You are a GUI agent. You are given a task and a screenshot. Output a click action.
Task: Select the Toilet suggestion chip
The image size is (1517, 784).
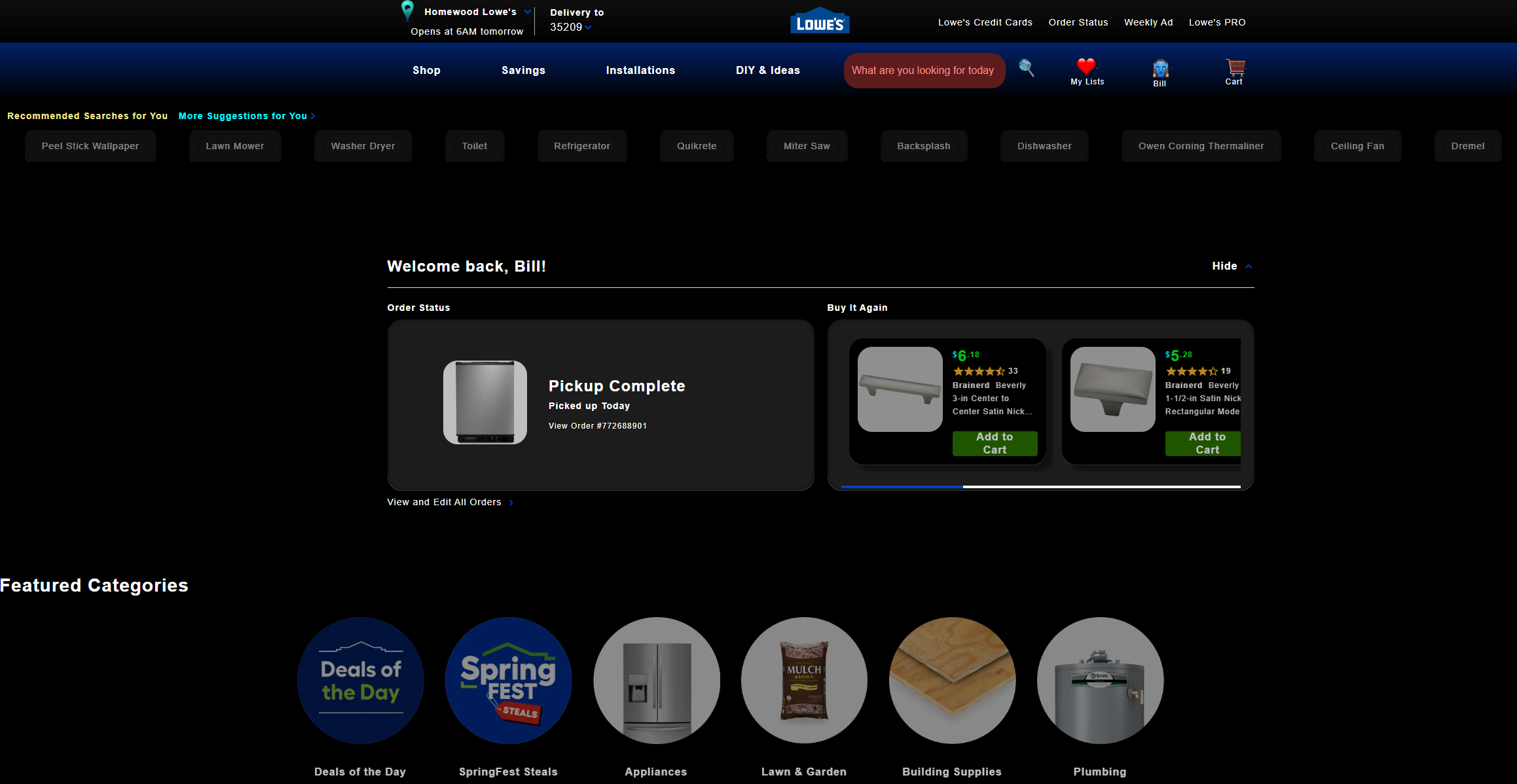(x=475, y=146)
